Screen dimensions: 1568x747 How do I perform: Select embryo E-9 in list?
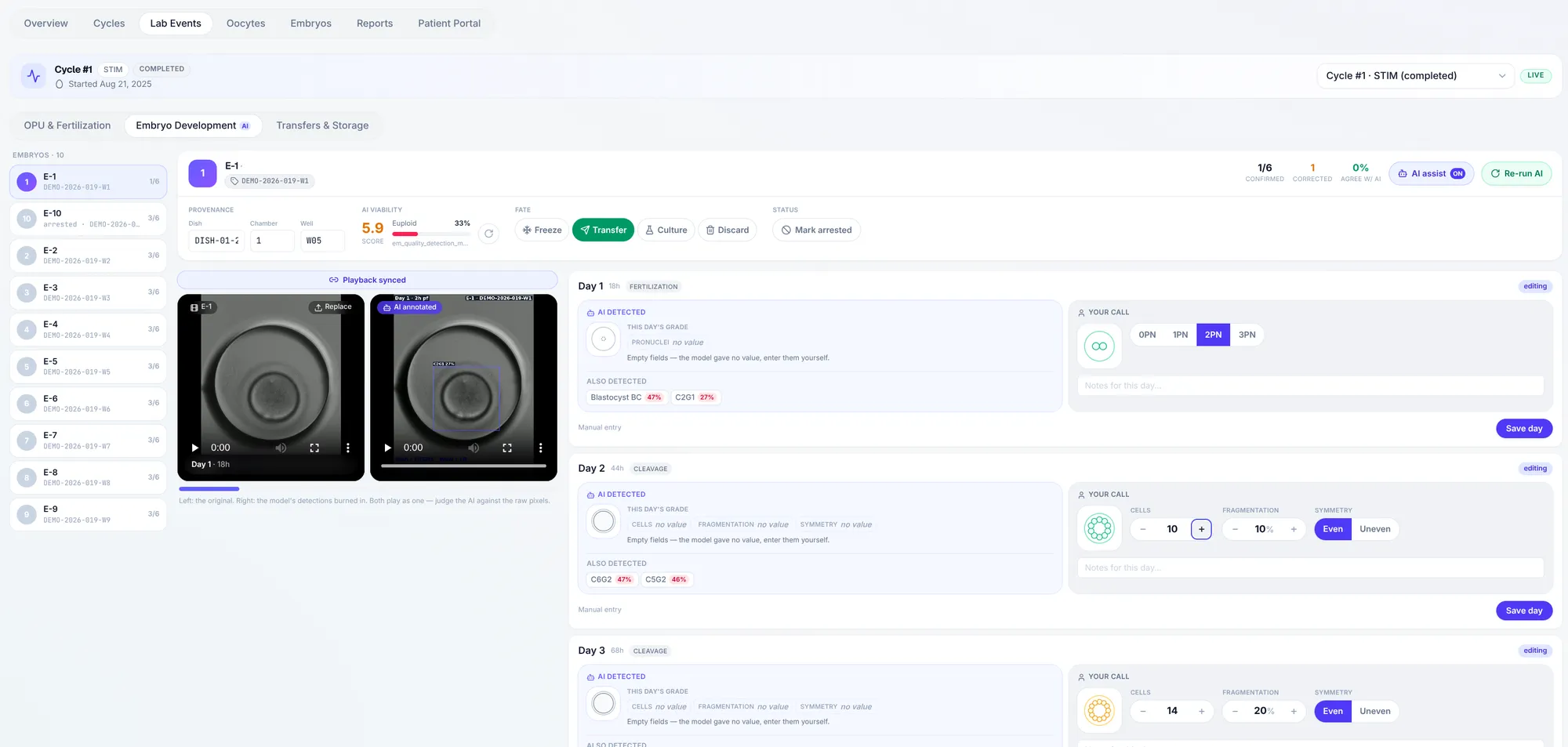(89, 514)
